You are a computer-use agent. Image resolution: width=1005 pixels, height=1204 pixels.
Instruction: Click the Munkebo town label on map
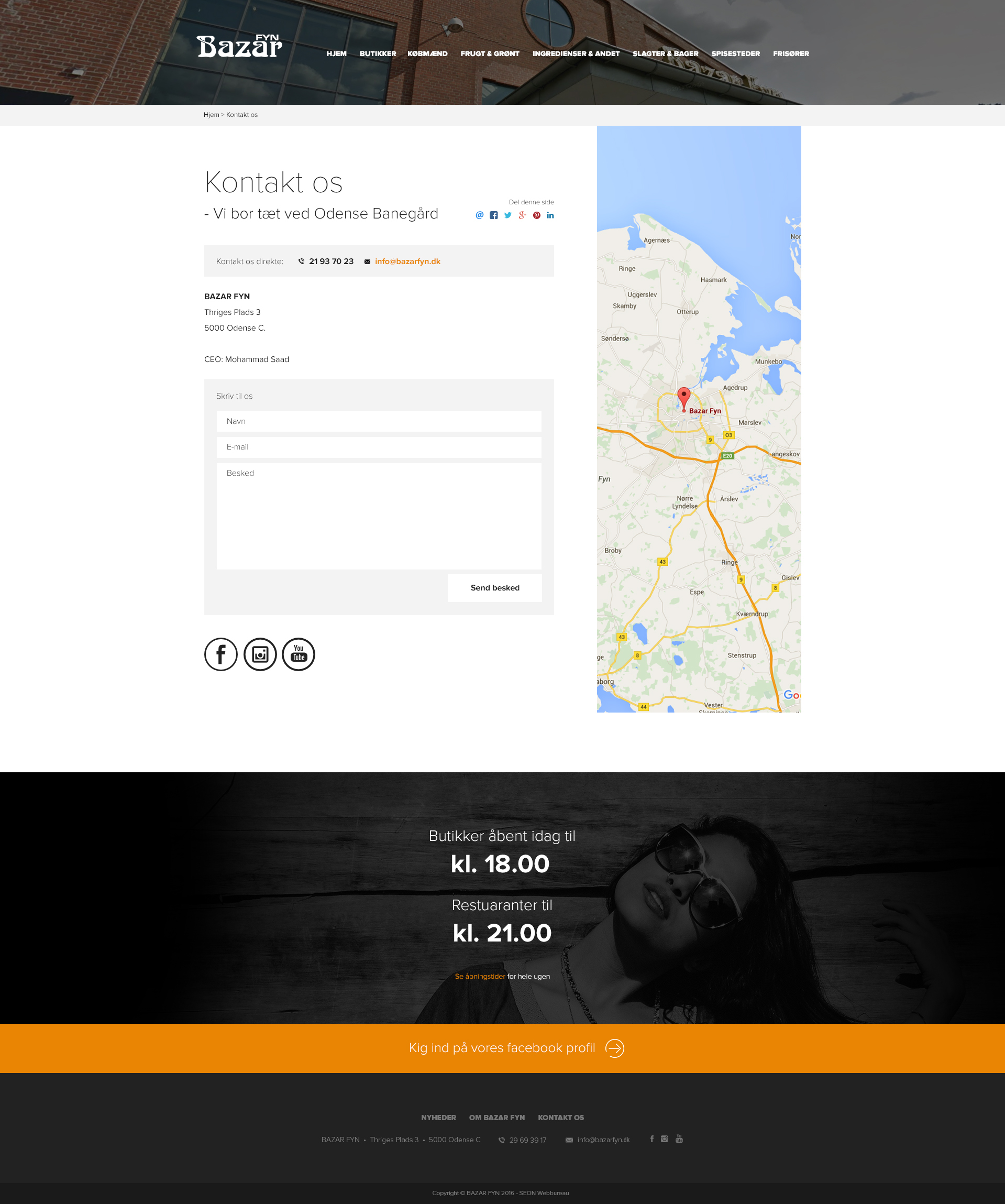pos(768,362)
